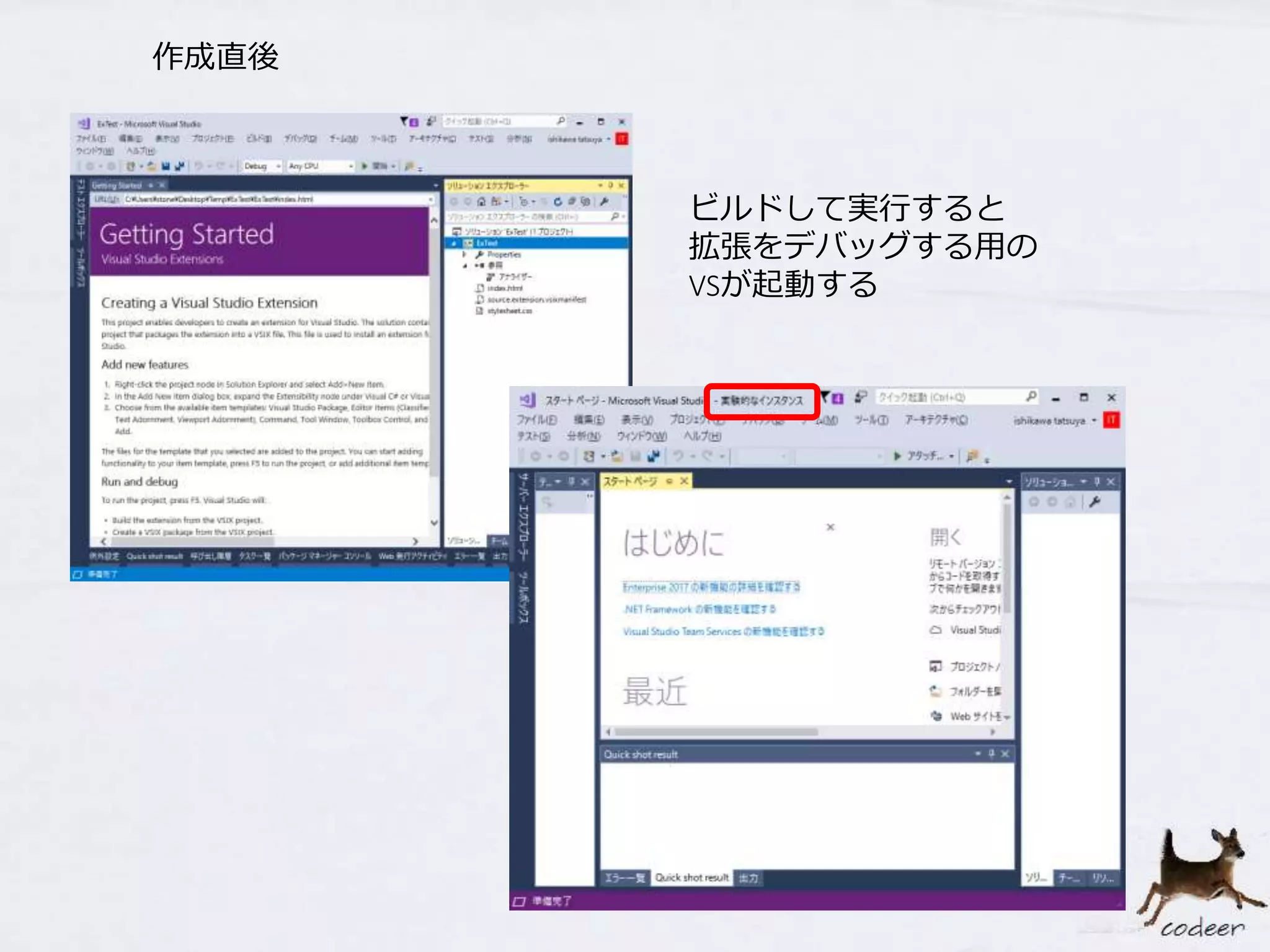This screenshot has width=1270, height=952.
Task: Select index.html in ExTest Solution Explorer
Action: pyautogui.click(x=504, y=288)
